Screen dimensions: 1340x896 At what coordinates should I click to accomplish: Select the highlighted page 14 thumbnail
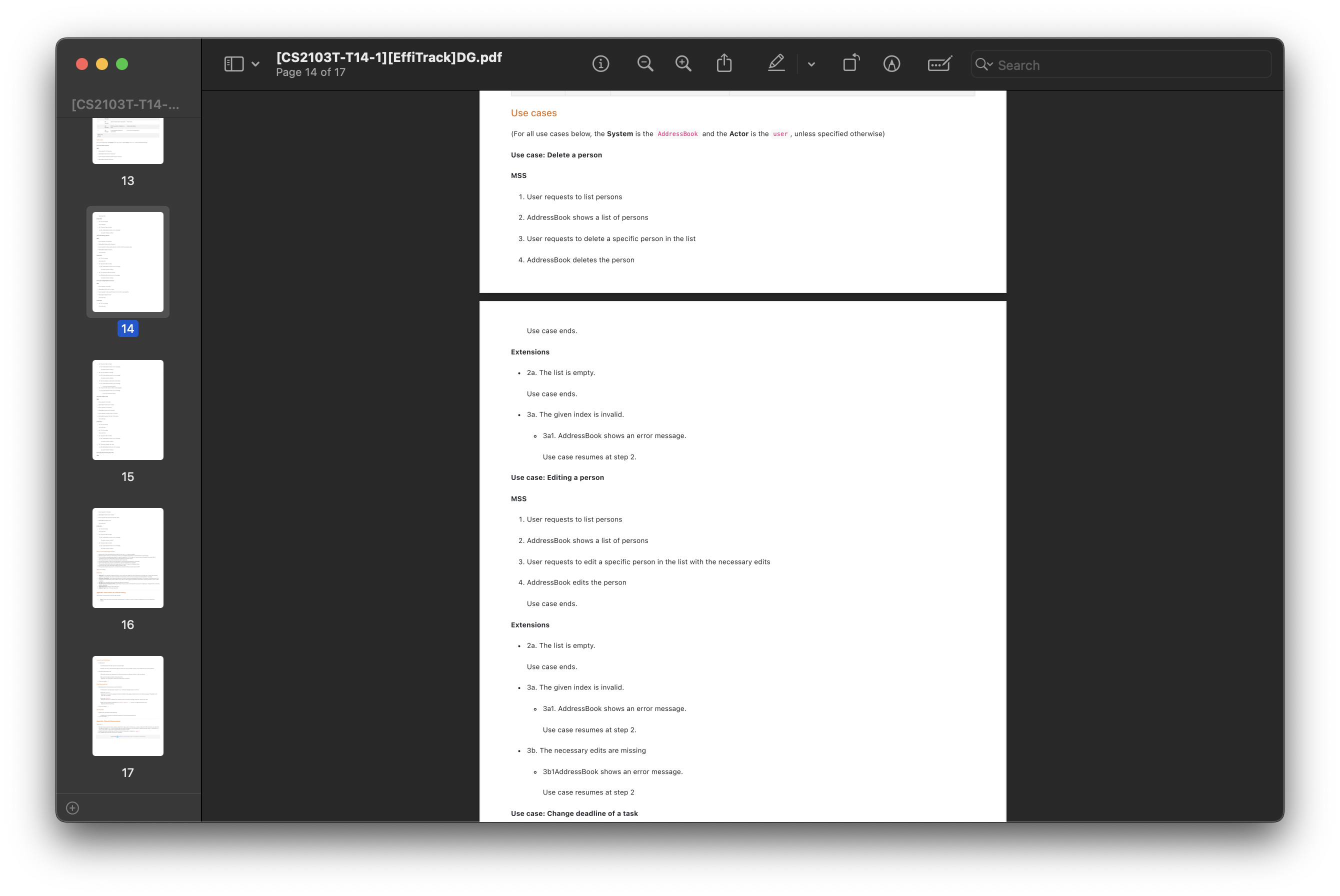click(x=128, y=261)
